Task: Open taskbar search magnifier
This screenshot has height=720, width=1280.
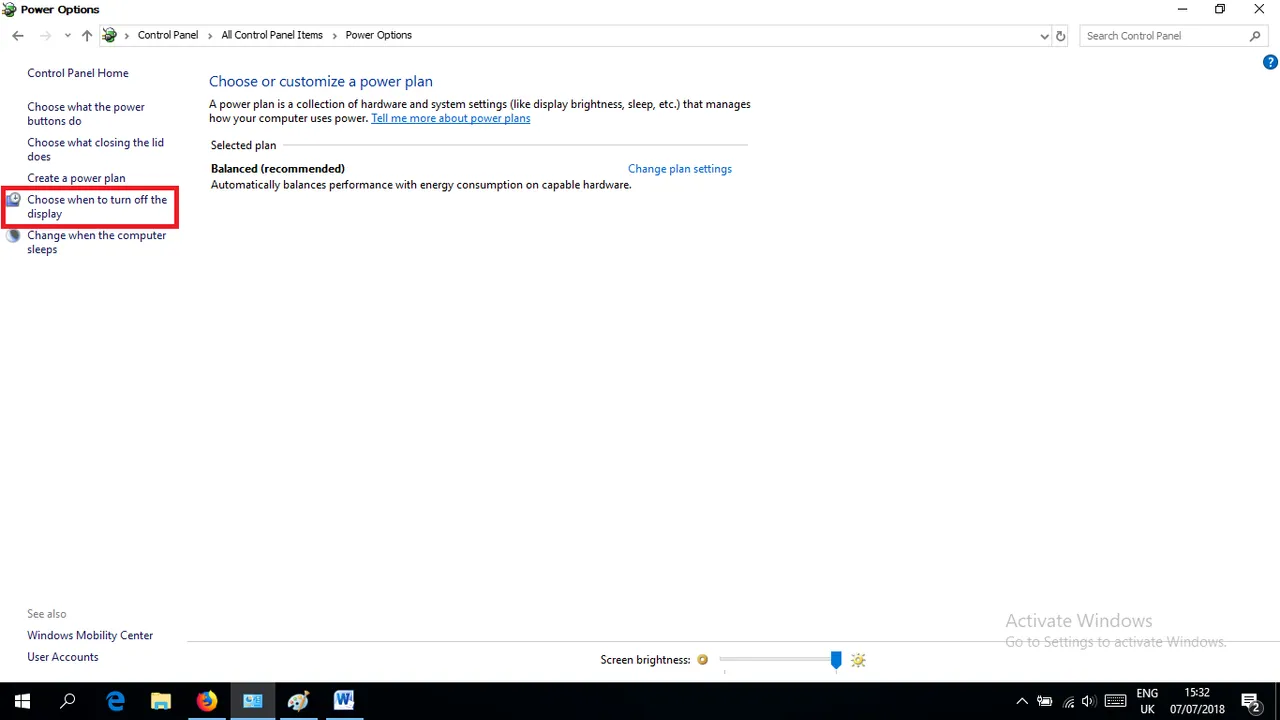Action: tap(68, 701)
